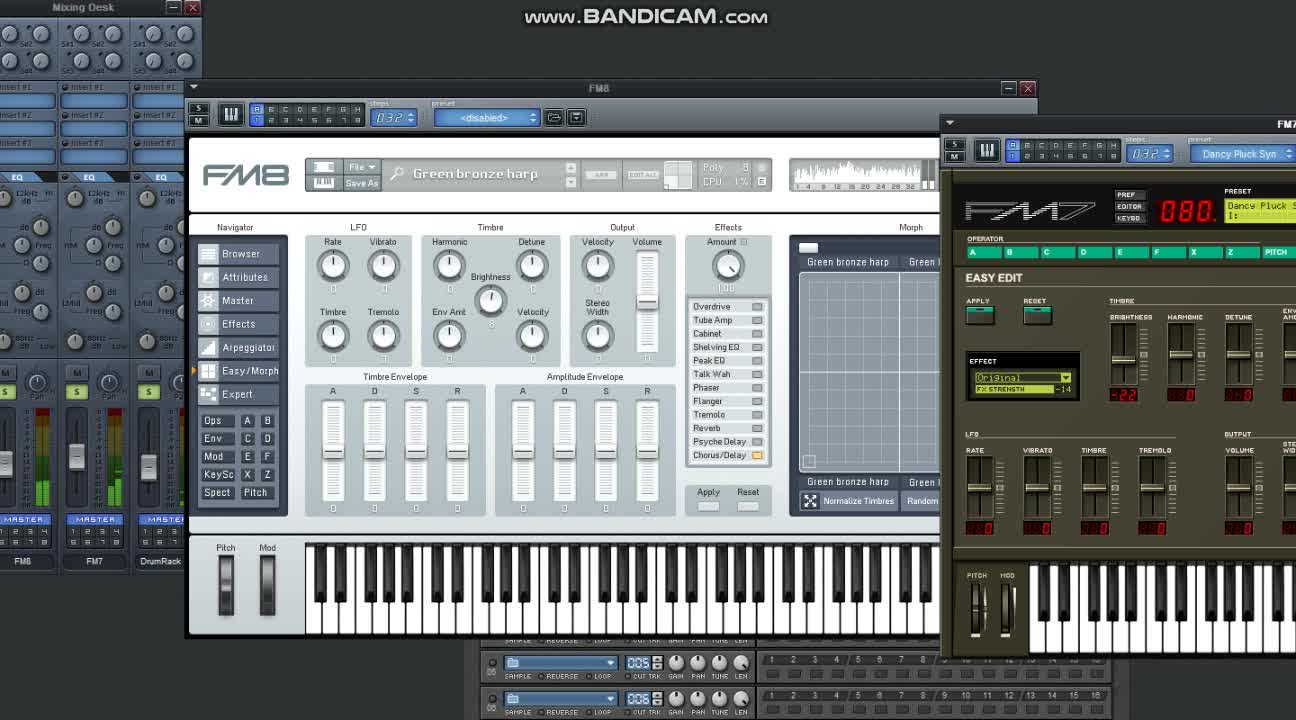Open the Arpeggiator page in FM8 navigator
The image size is (1296, 720).
[x=238, y=347]
